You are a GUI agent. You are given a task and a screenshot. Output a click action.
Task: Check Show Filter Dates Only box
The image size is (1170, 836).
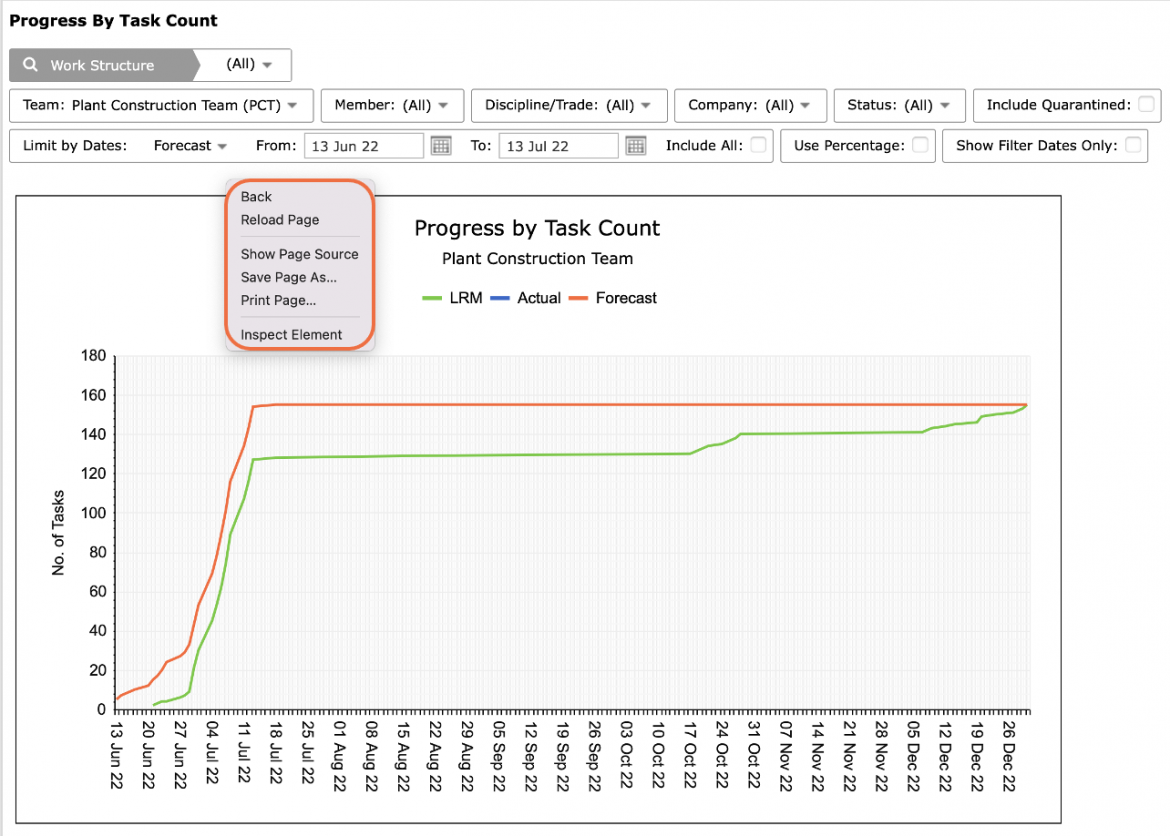point(1133,145)
